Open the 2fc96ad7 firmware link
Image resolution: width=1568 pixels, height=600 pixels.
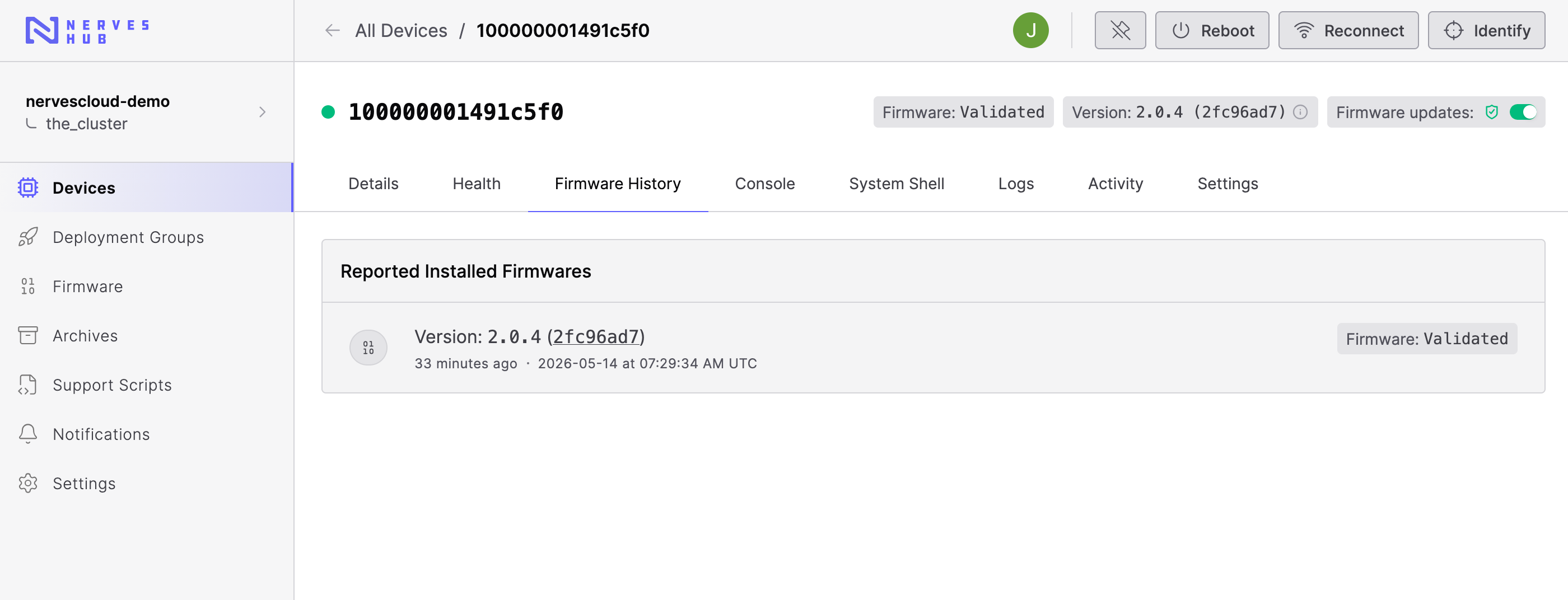595,336
